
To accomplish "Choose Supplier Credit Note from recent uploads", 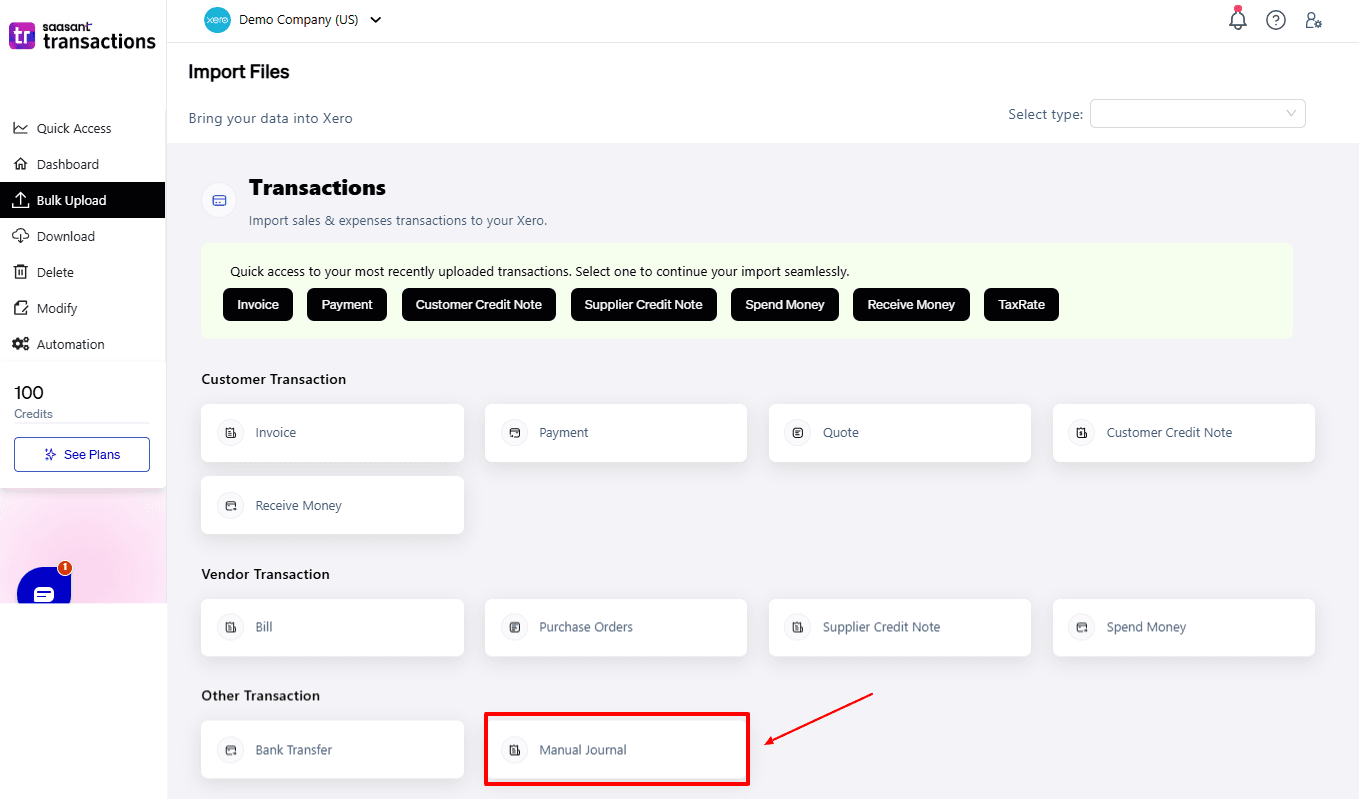I will coord(643,304).
